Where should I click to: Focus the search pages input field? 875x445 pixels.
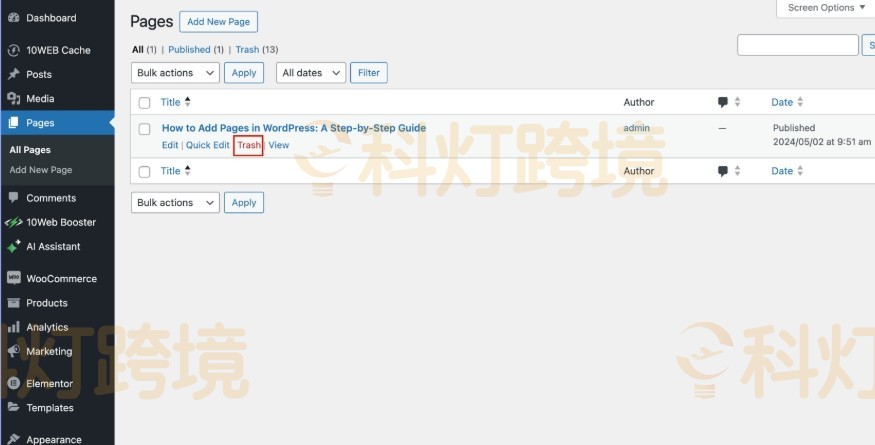tap(797, 45)
